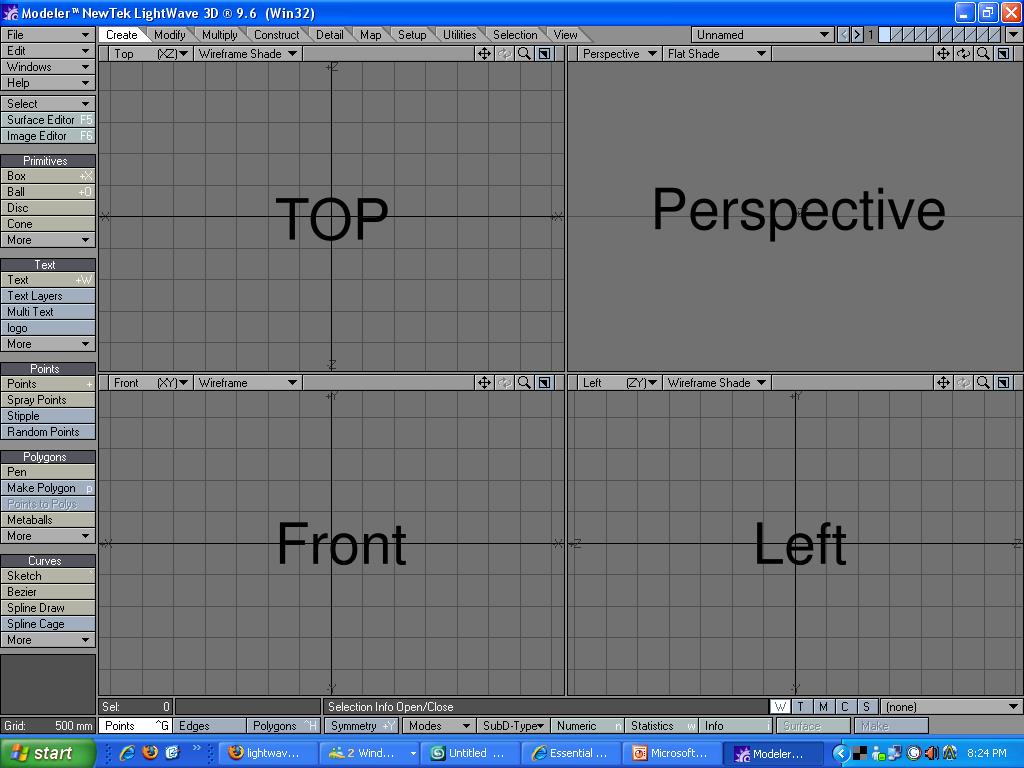Screen dimensions: 1024x768
Task: Switch to the Detail tab
Action: (x=330, y=35)
